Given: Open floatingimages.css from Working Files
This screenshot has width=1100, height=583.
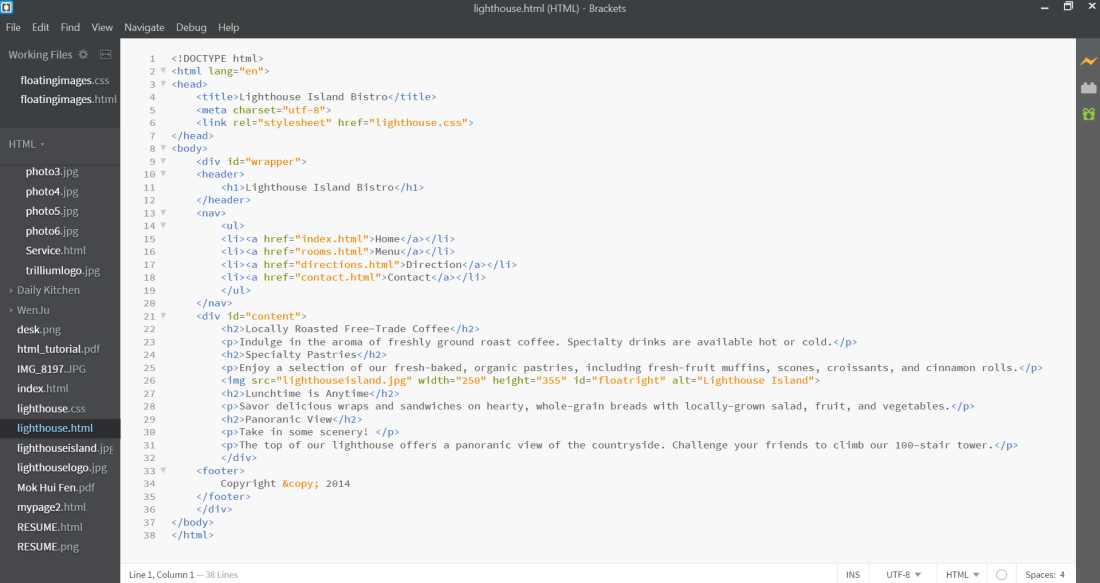Looking at the screenshot, I should [x=66, y=80].
